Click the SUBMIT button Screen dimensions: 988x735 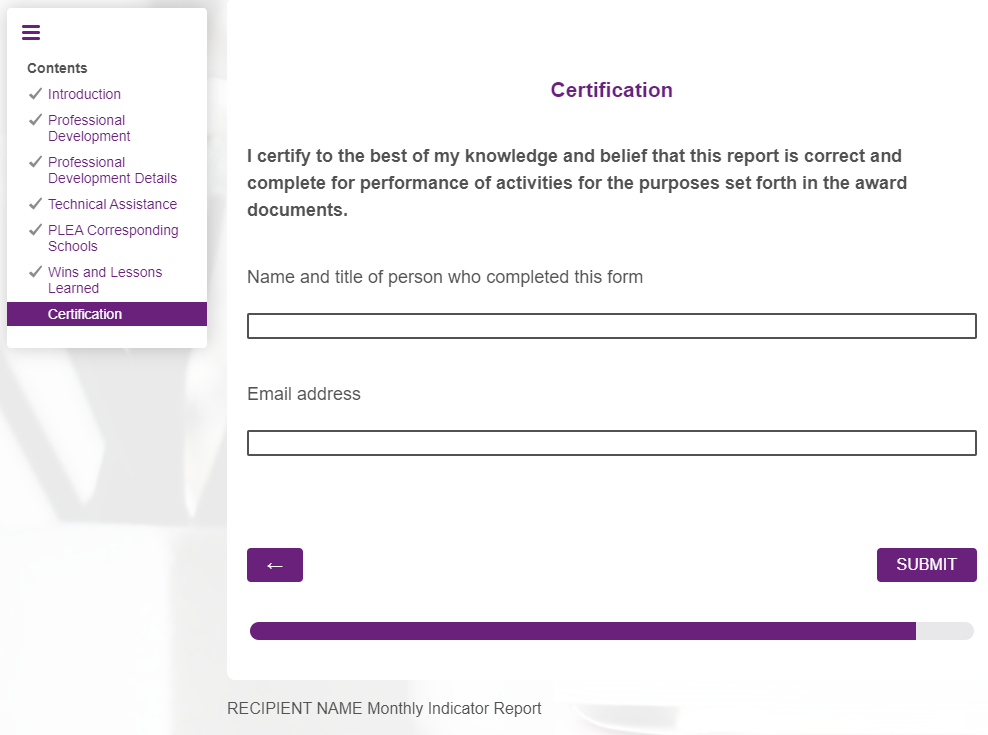click(926, 565)
